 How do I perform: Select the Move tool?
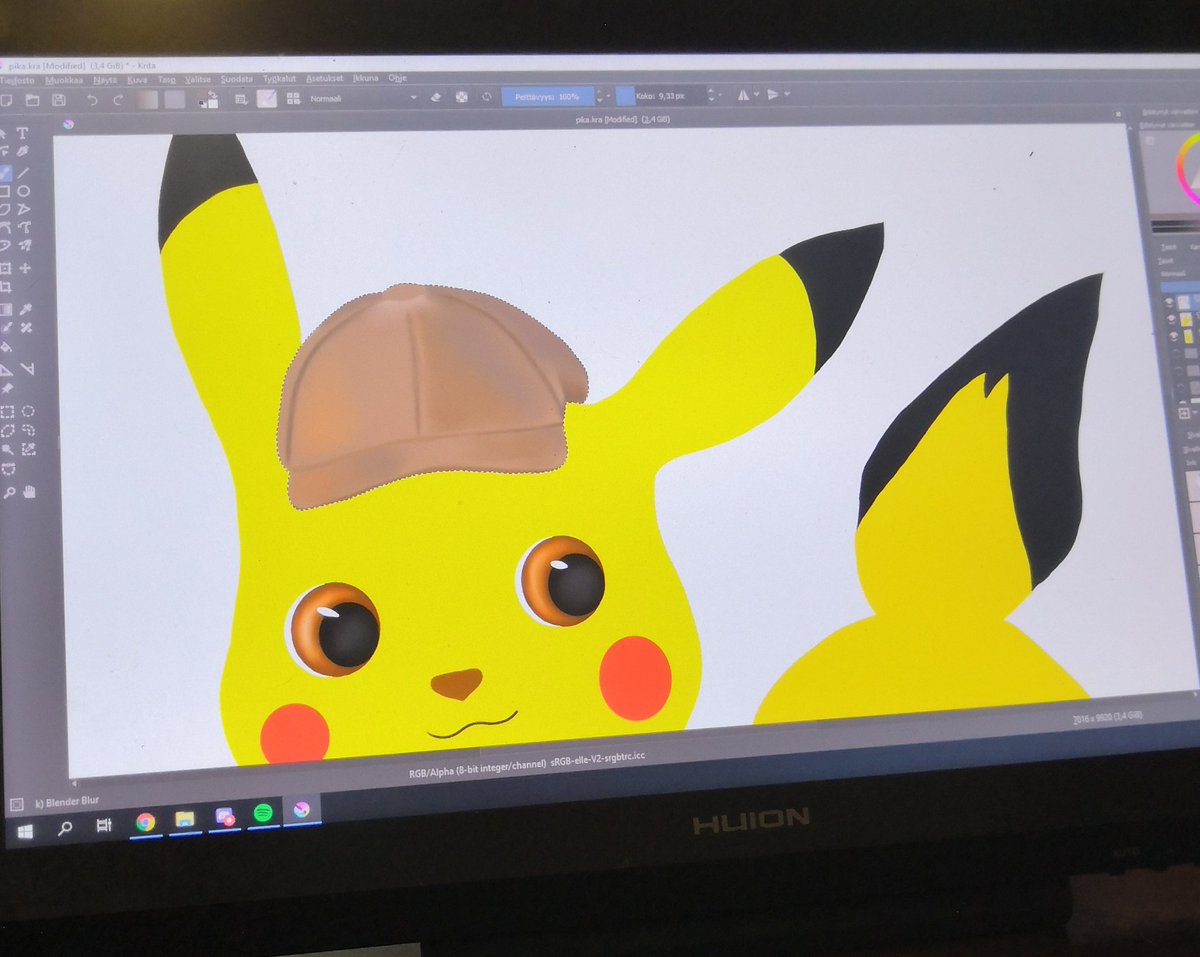coord(26,269)
